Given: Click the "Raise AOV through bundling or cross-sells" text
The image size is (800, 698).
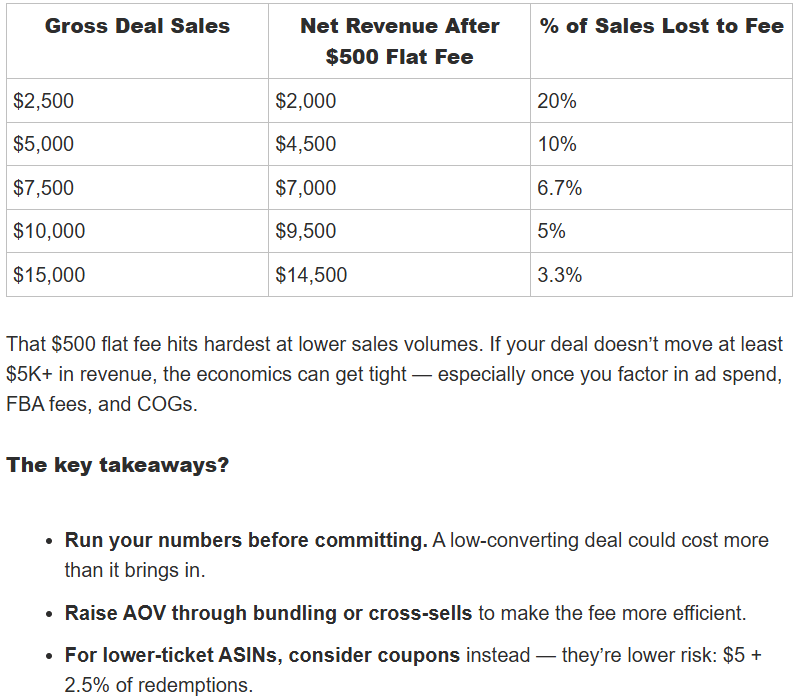Looking at the screenshot, I should (x=269, y=613).
